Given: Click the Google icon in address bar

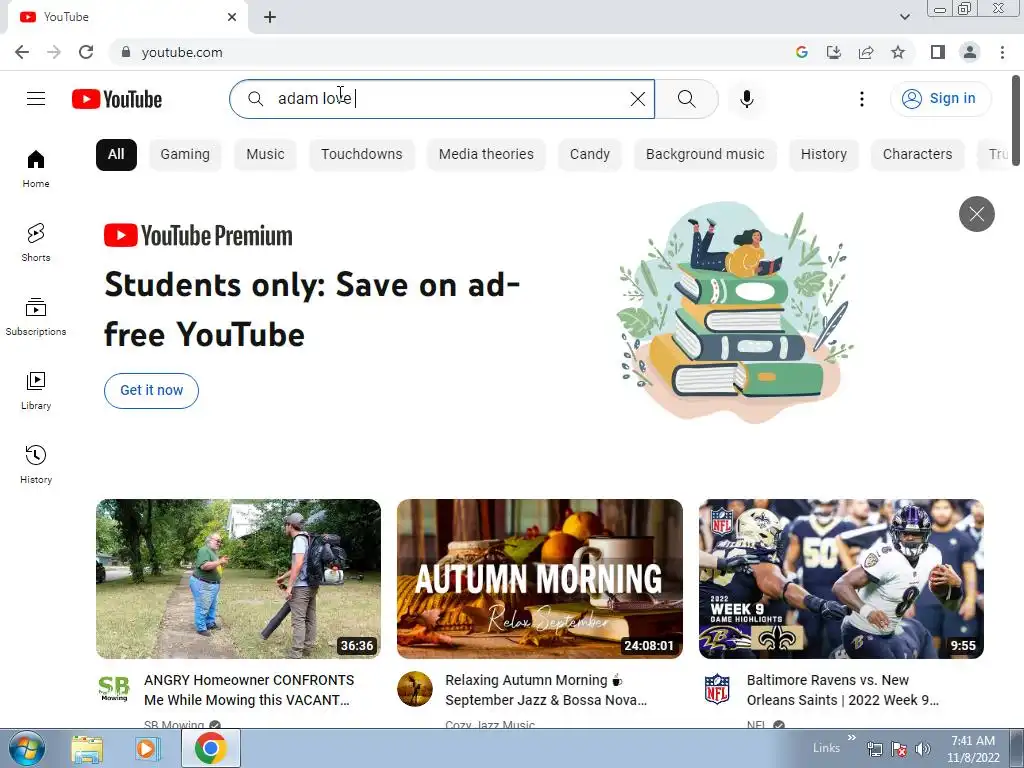Looking at the screenshot, I should (802, 52).
